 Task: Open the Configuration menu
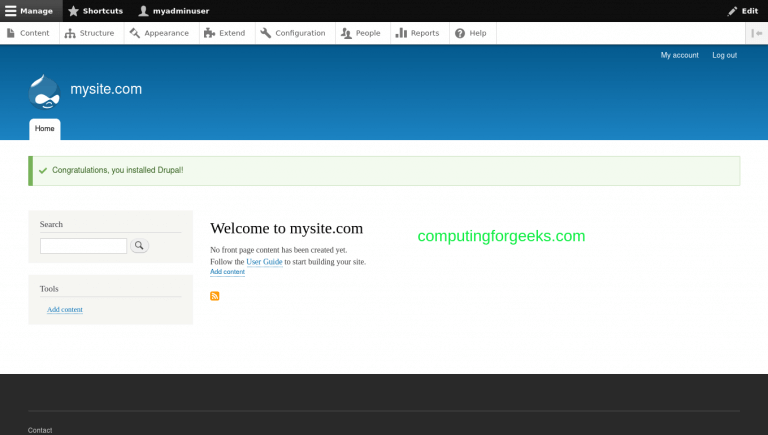point(293,33)
